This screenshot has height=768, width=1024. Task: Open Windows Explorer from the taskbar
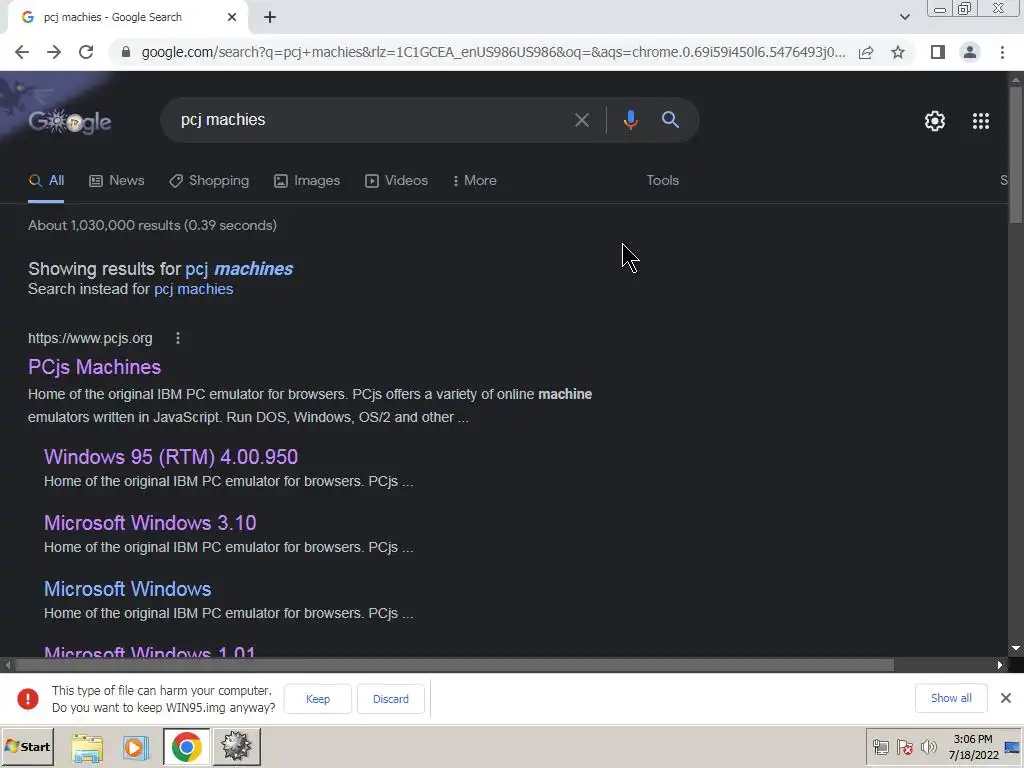pos(87,748)
